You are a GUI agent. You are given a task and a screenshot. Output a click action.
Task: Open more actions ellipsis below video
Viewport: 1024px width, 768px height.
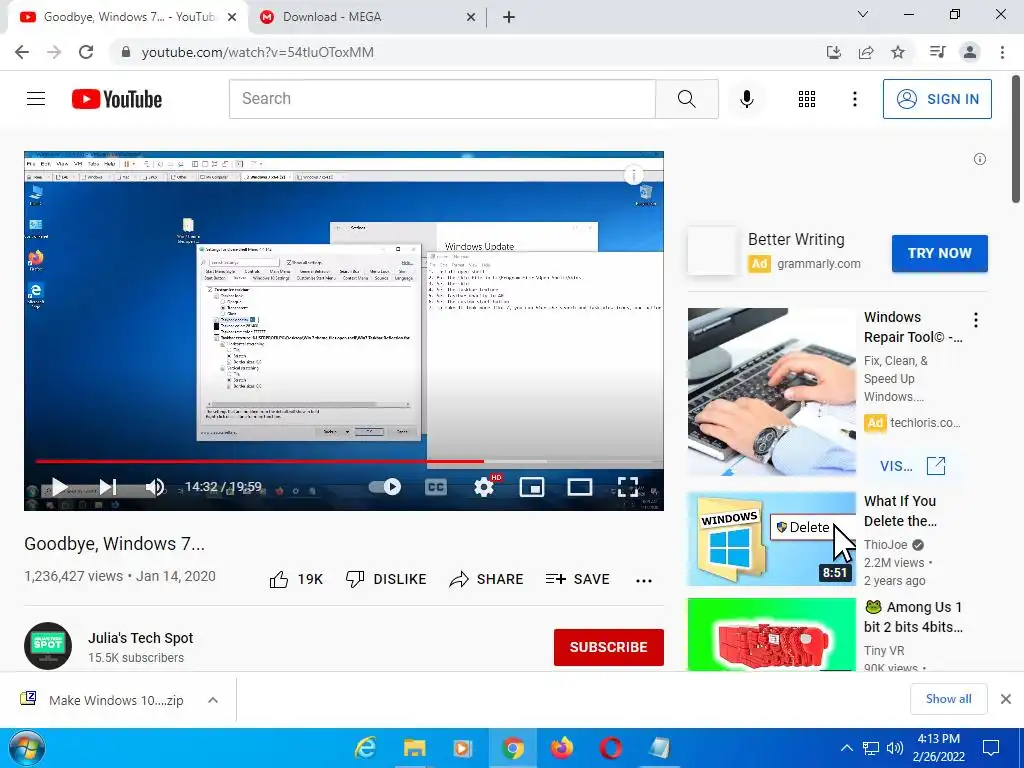click(x=644, y=581)
